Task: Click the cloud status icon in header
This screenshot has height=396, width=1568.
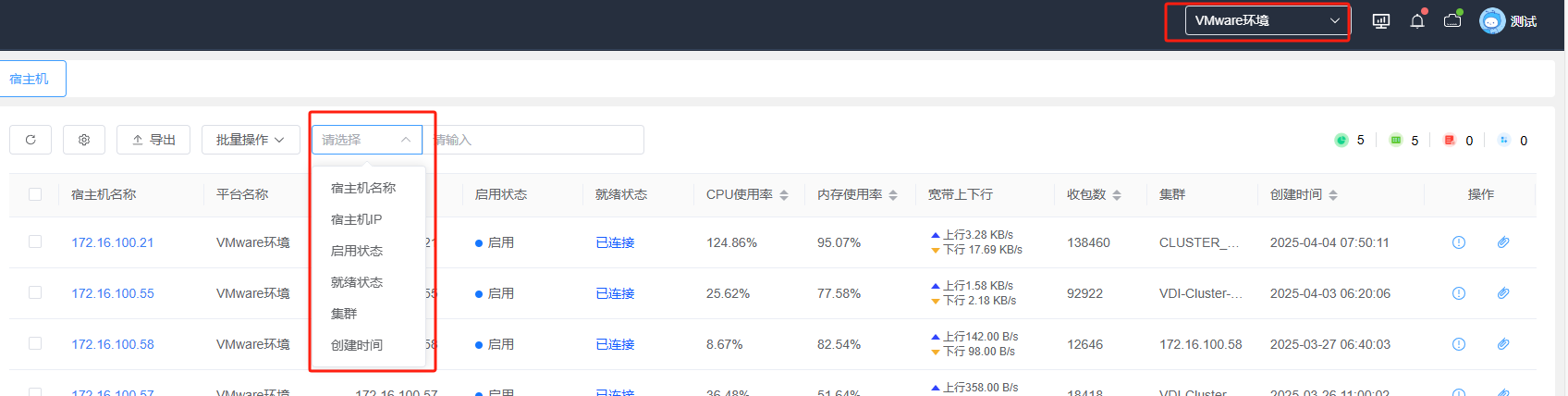Action: (1452, 20)
